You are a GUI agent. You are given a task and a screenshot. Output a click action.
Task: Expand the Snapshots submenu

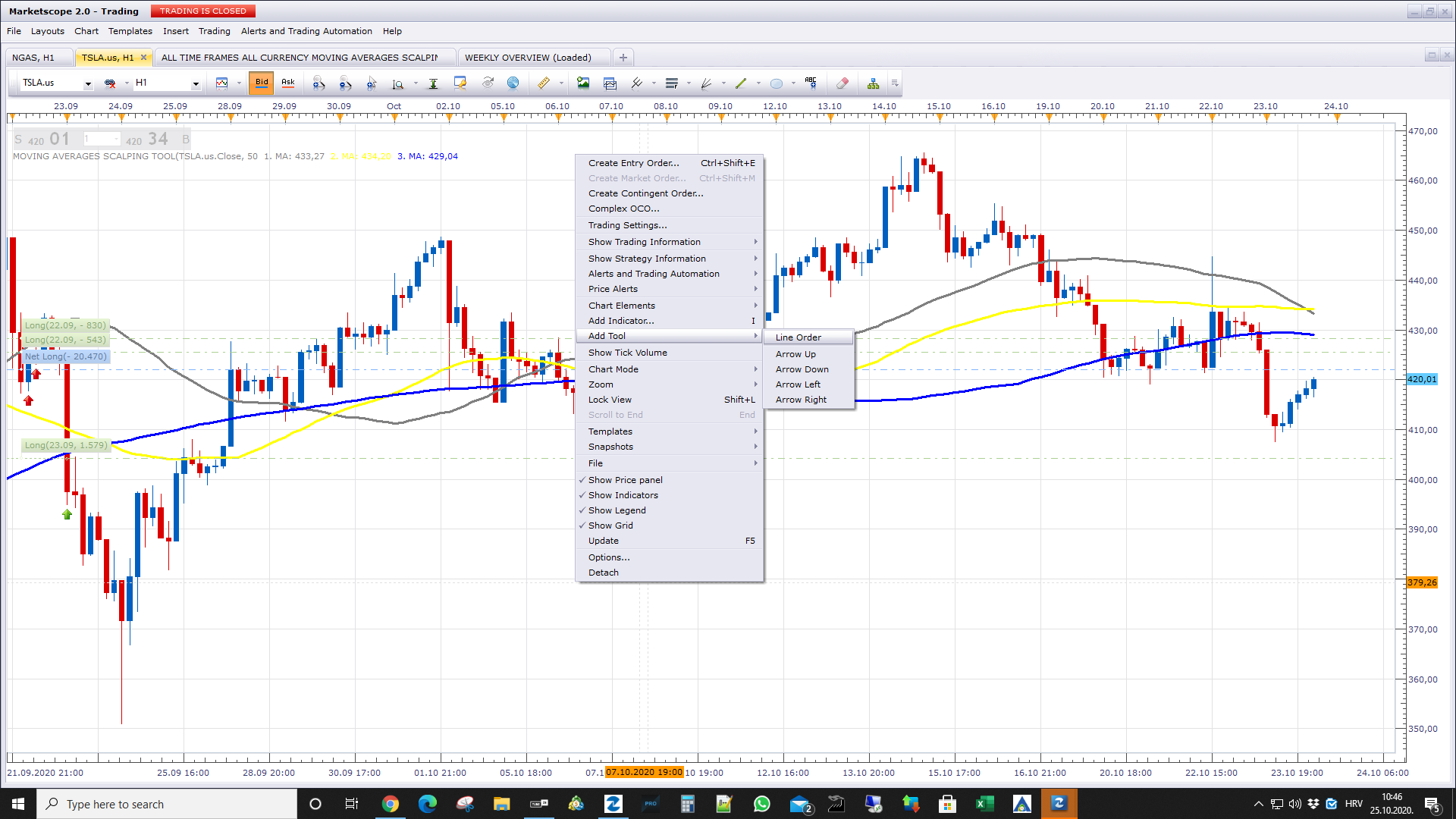670,447
